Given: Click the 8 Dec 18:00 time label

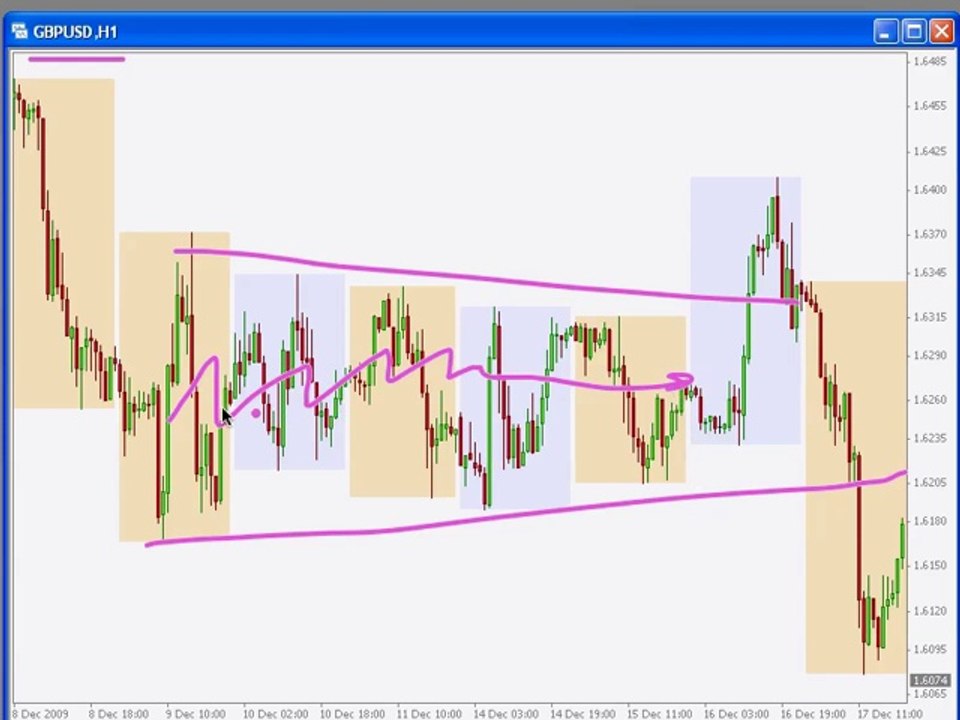Looking at the screenshot, I should click(118, 714).
